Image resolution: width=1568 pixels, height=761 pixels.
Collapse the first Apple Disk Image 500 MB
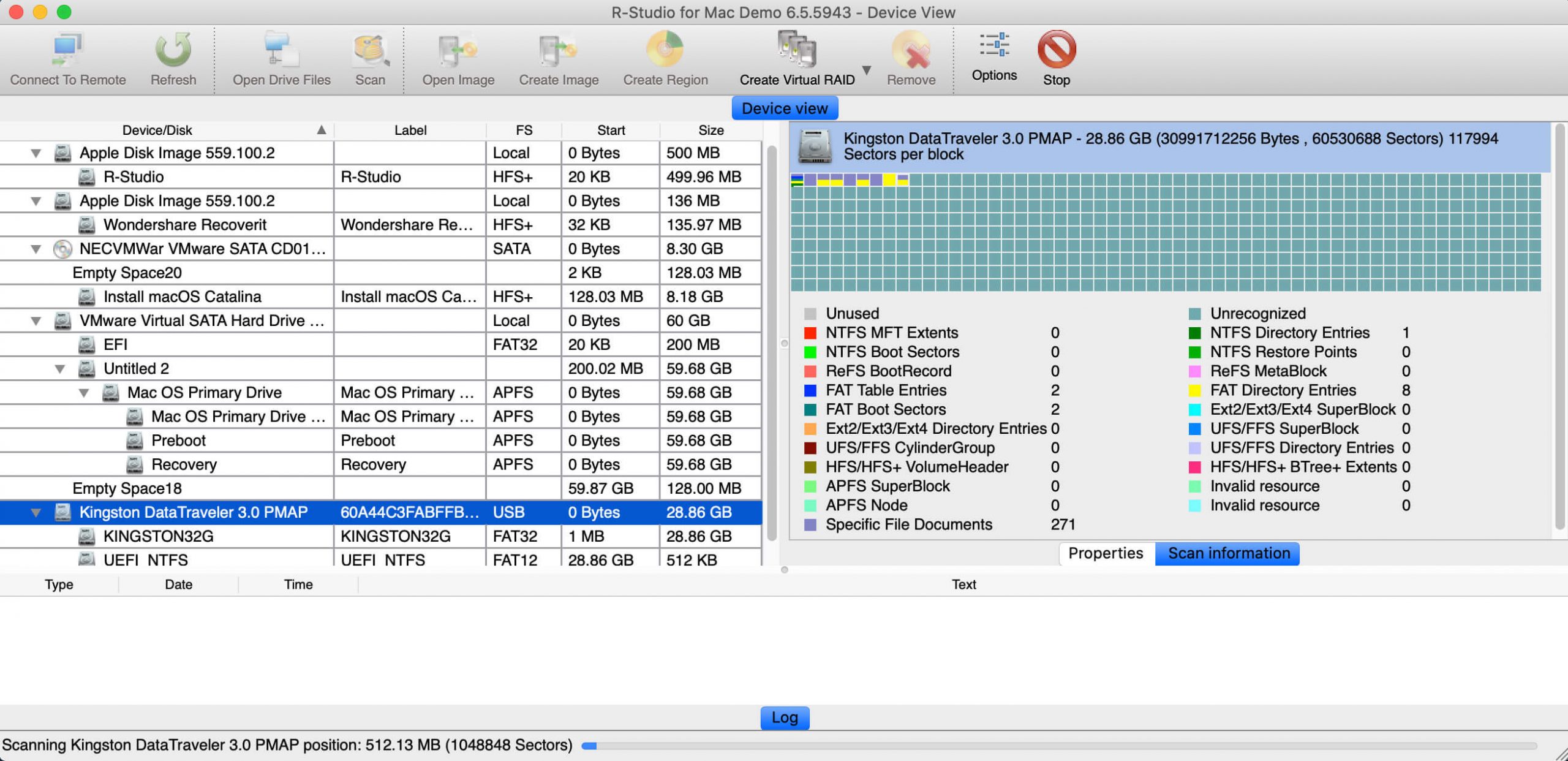(36, 153)
